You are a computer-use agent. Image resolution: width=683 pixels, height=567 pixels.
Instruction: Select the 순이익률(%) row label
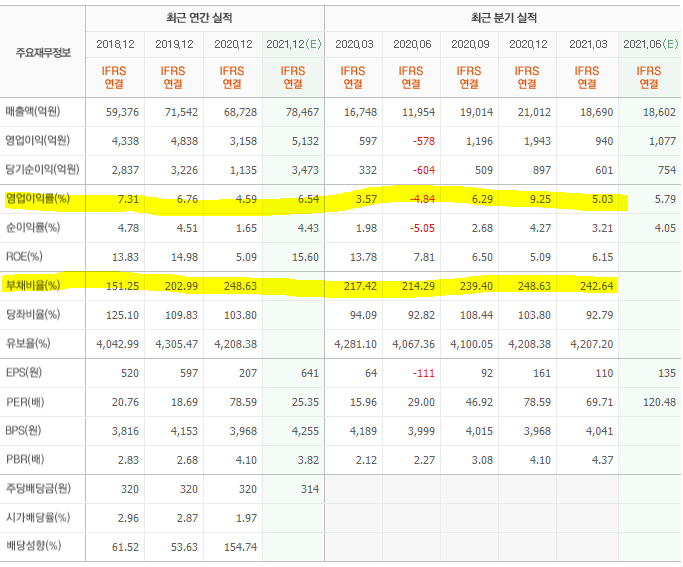click(33, 227)
